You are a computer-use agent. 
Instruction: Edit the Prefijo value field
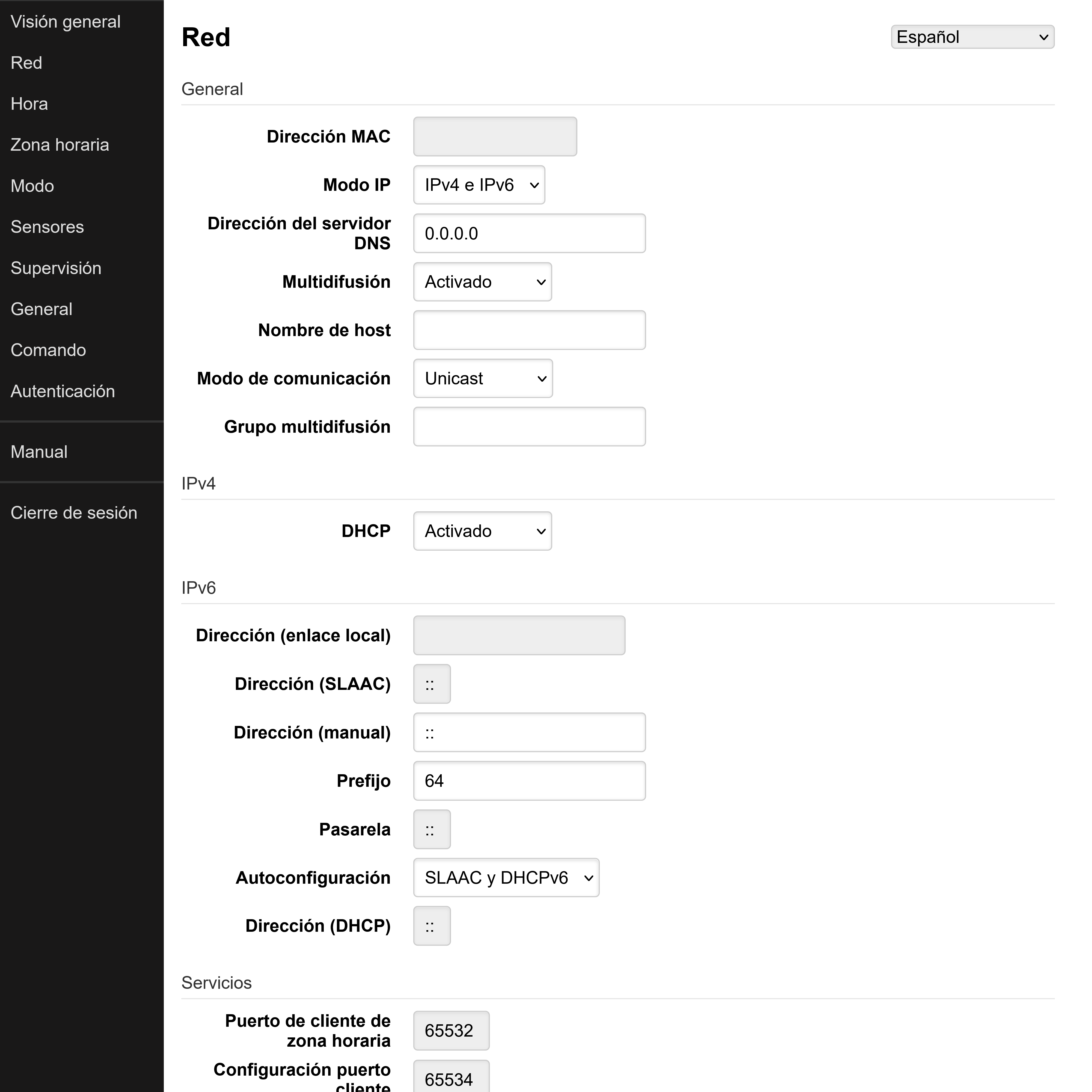529,781
